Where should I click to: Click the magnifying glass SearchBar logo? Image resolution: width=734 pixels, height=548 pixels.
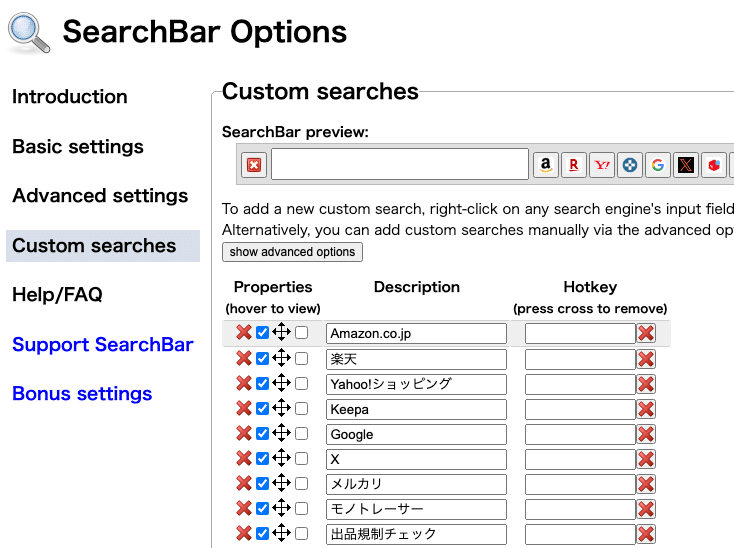coord(29,33)
